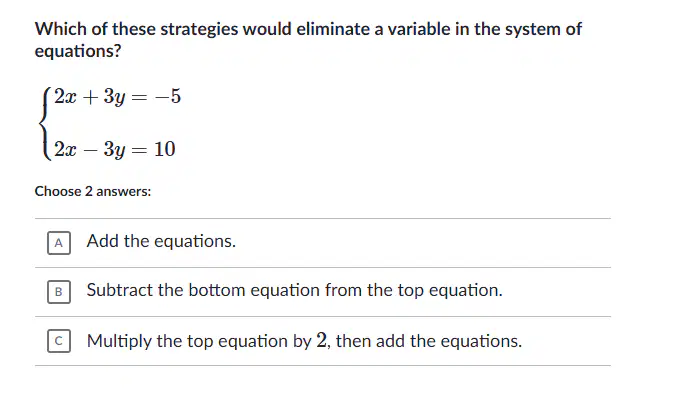Click the plus sign in top equation
Image resolution: width=688 pixels, height=393 pixels.
point(90,97)
